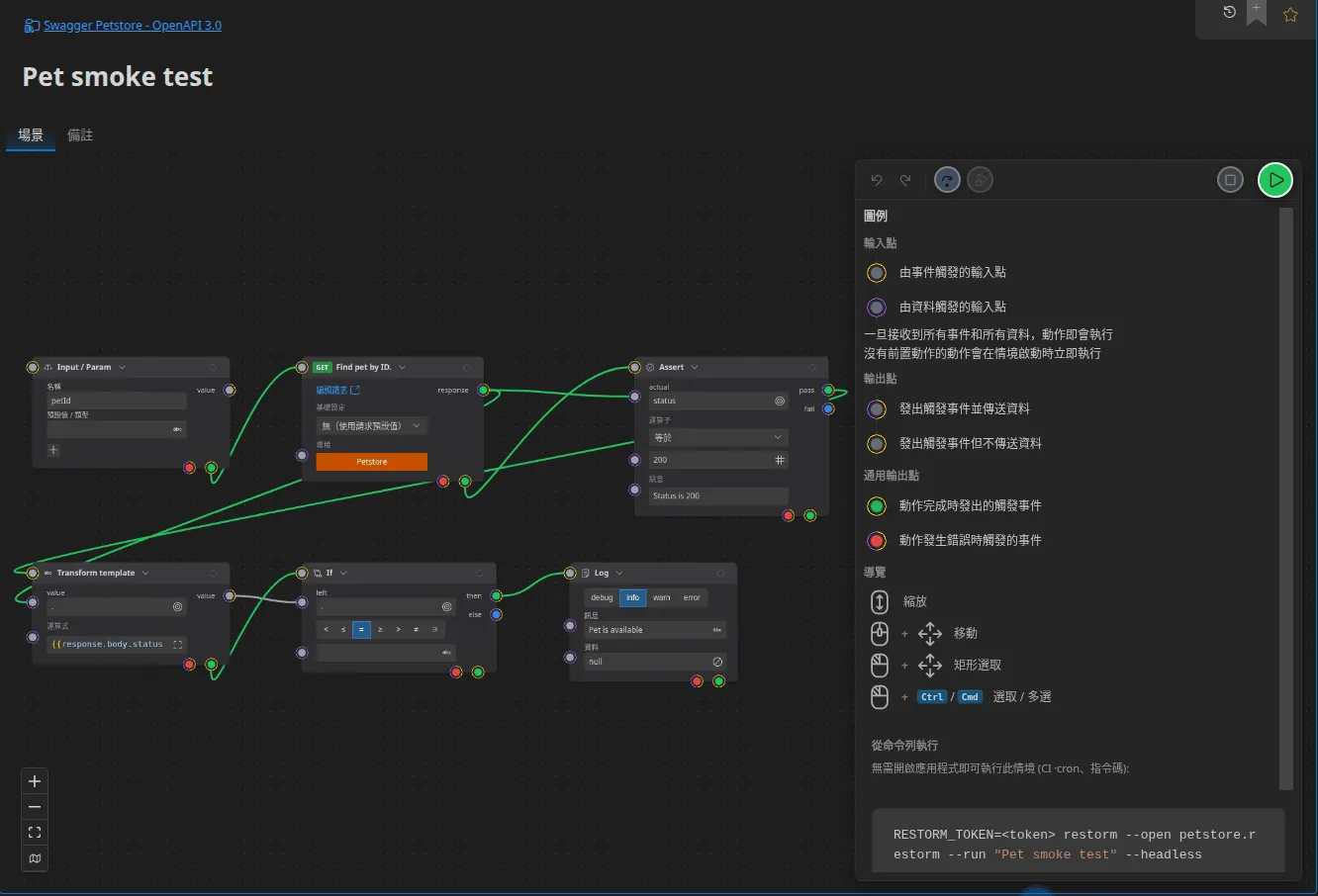The image size is (1318, 896).
Task: Edit the petId name field
Action: 117,401
